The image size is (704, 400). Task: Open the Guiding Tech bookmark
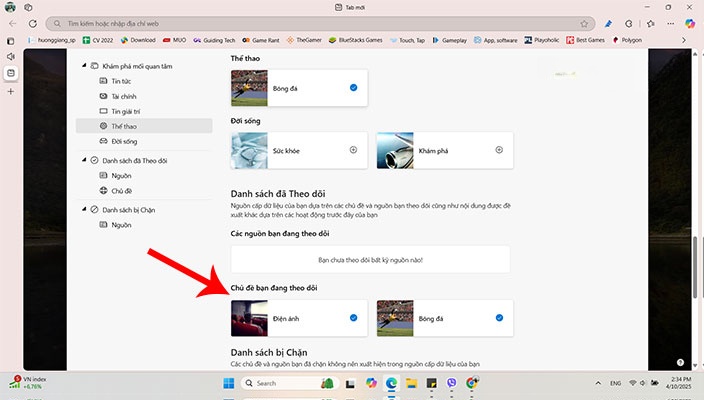[x=214, y=40]
